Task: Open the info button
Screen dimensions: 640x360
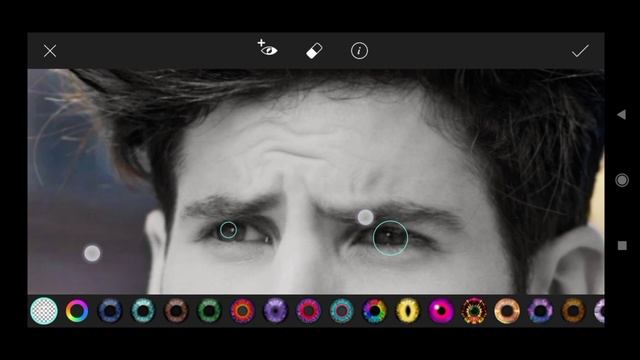Action: coord(359,51)
